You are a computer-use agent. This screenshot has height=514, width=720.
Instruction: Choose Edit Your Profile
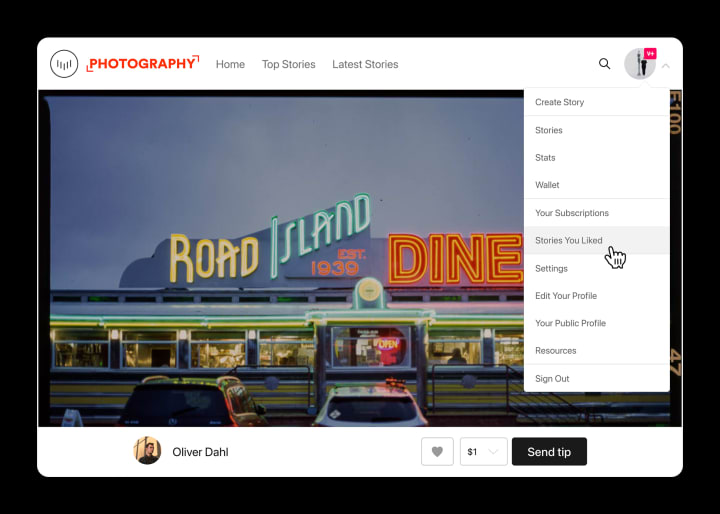[596, 295]
